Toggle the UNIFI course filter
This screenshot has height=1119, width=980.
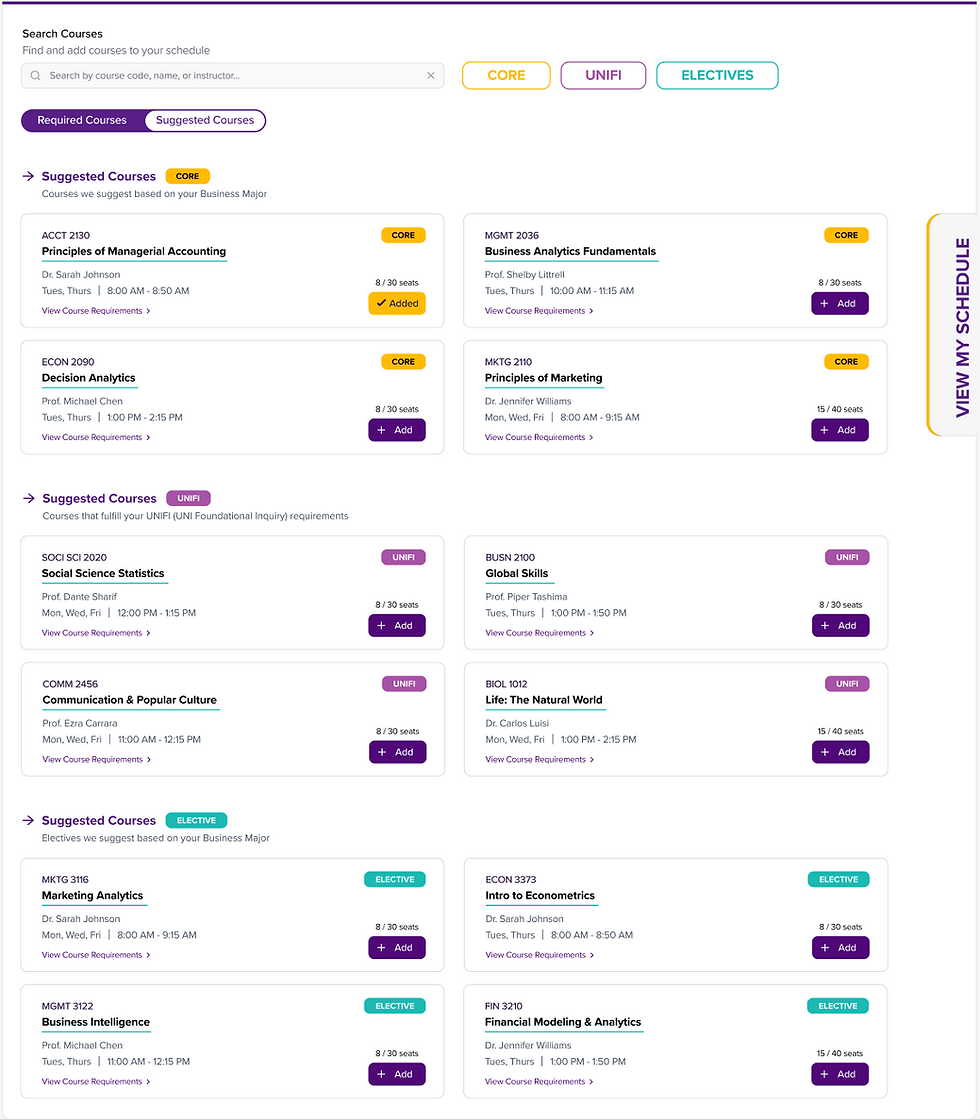[603, 75]
